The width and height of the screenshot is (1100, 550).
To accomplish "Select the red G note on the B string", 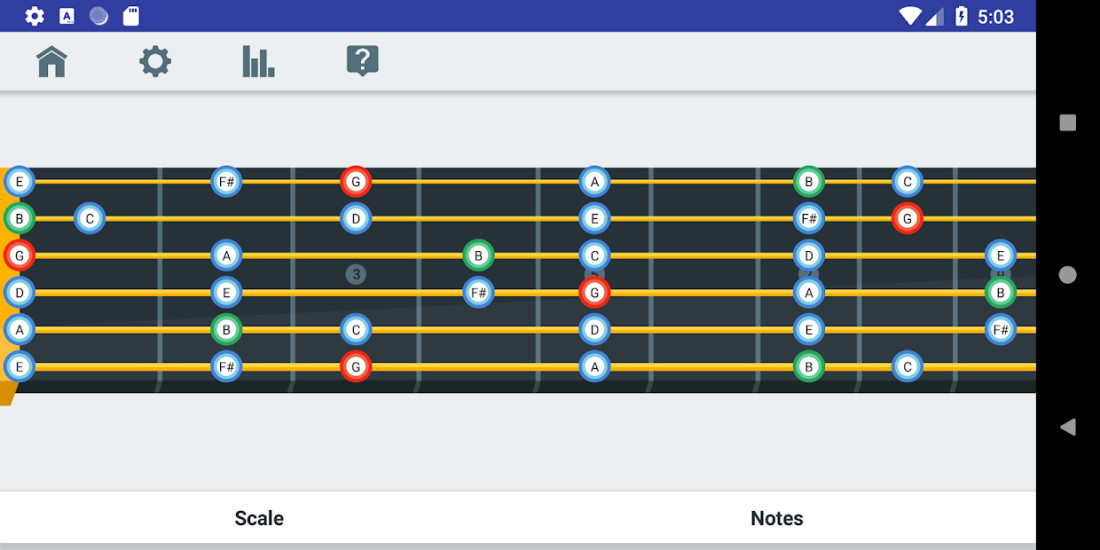I will click(x=907, y=219).
